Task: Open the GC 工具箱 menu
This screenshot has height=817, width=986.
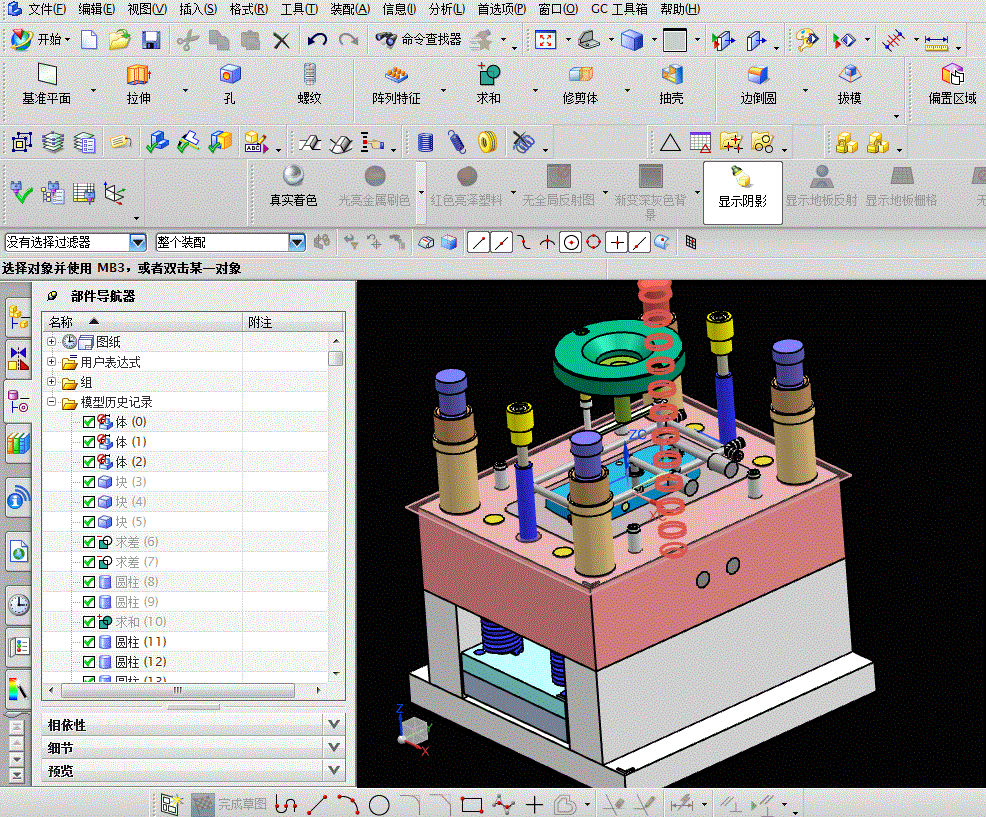Action: coord(619,9)
